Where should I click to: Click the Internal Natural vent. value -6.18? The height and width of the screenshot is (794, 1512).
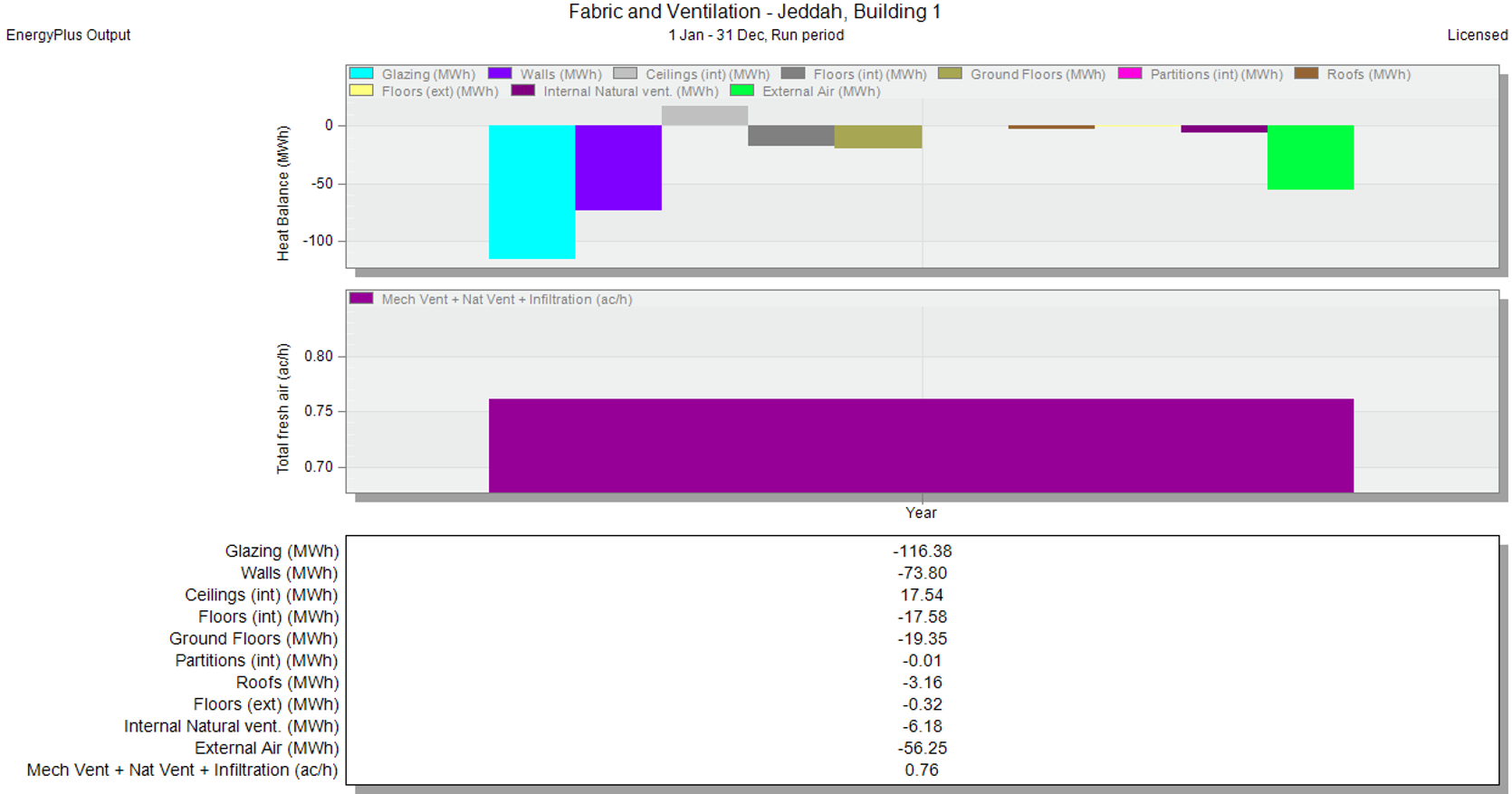pos(922,726)
